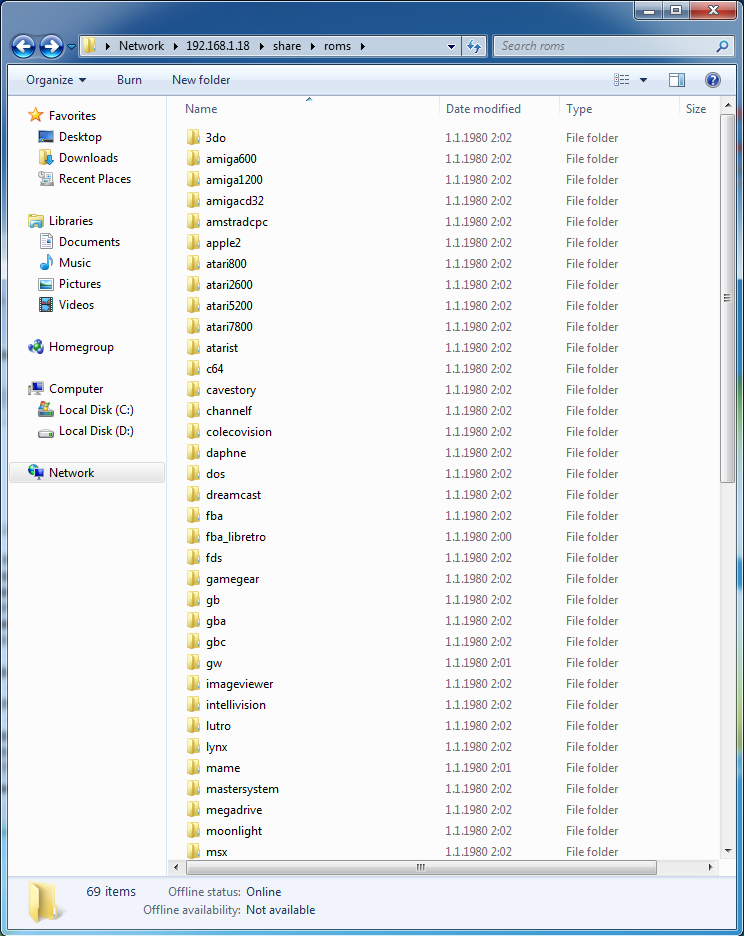Select the dreamcast folder icon
Viewport: 745px width, 936px height.
(x=193, y=494)
